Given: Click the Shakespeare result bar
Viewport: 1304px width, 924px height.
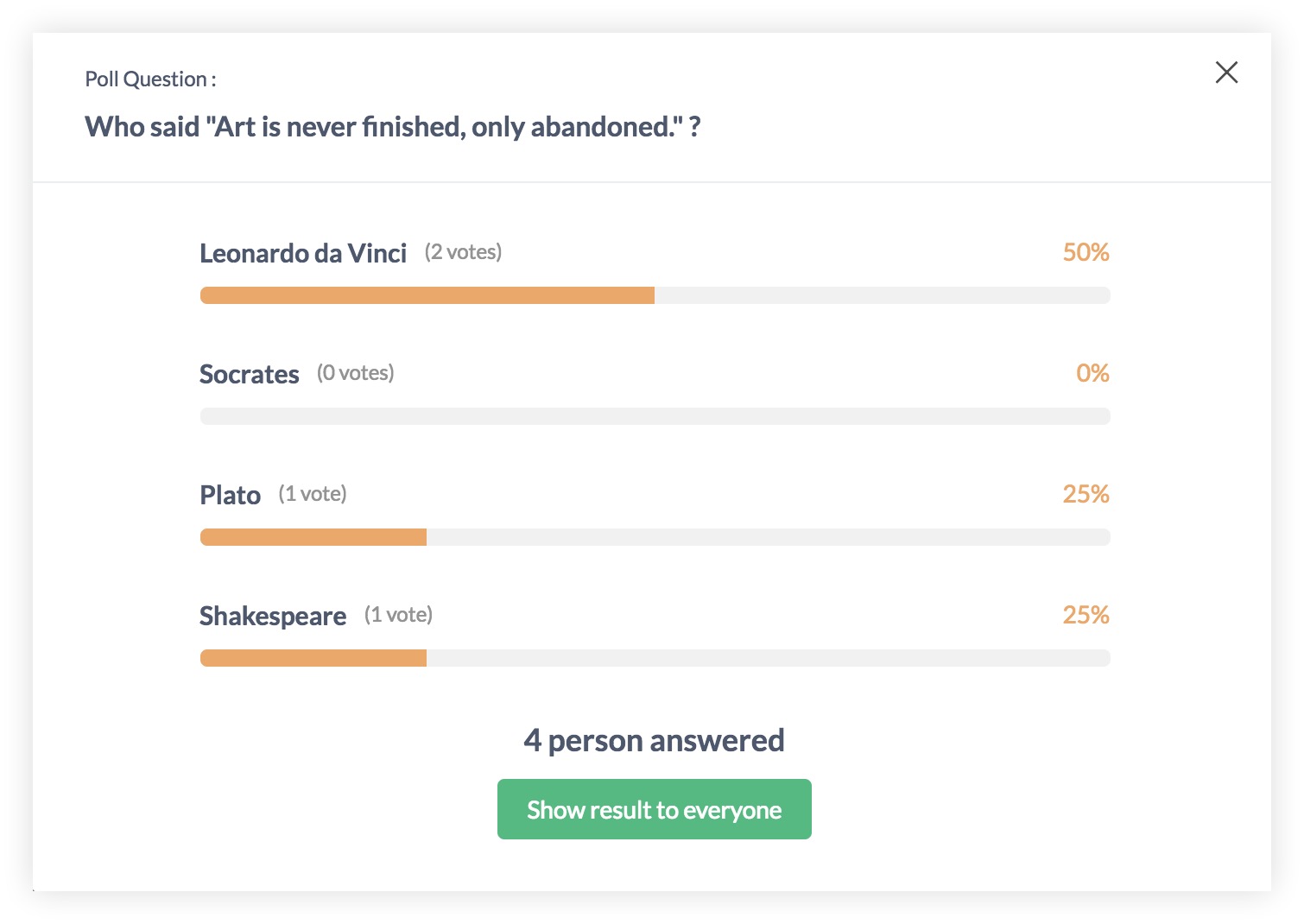Looking at the screenshot, I should [654, 658].
